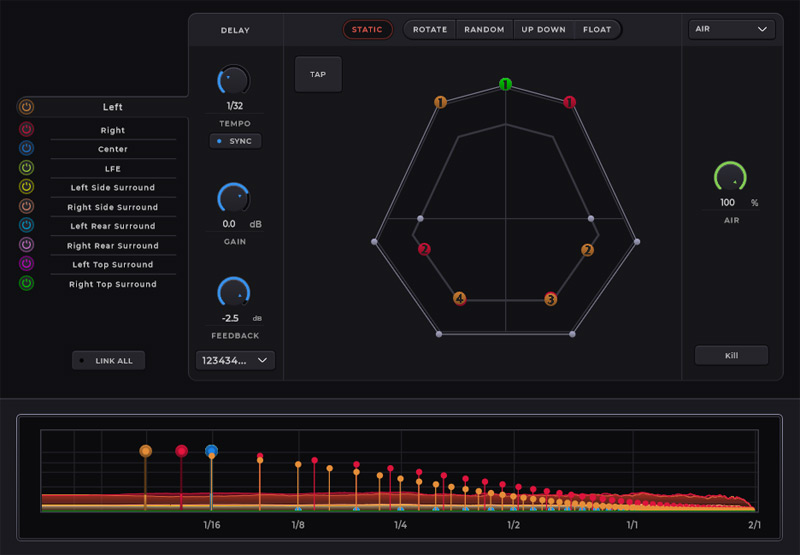Toggle power icon for Left channel
The height and width of the screenshot is (555, 800).
pyautogui.click(x=26, y=107)
